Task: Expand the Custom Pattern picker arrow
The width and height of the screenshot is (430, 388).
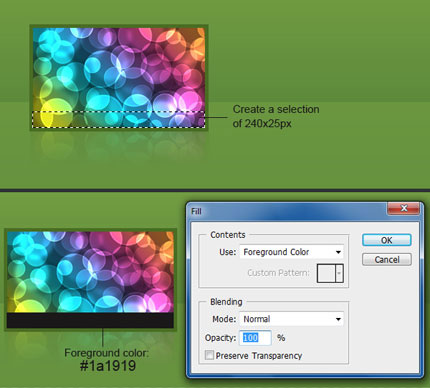Action: point(339,273)
